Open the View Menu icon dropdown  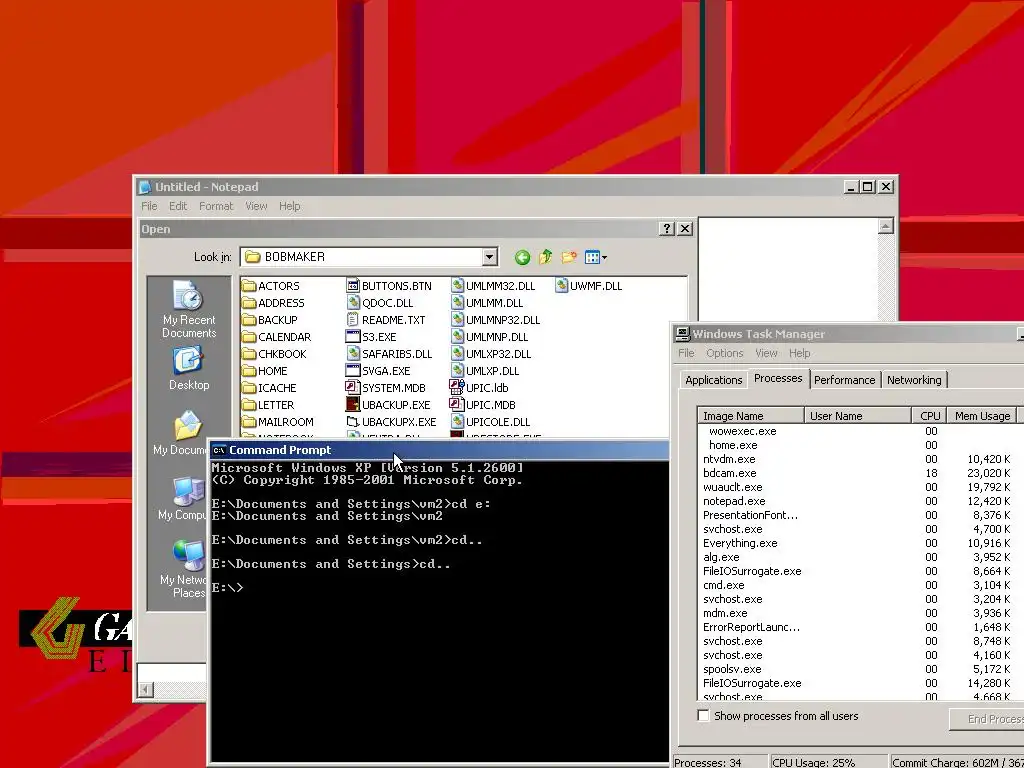[x=596, y=257]
